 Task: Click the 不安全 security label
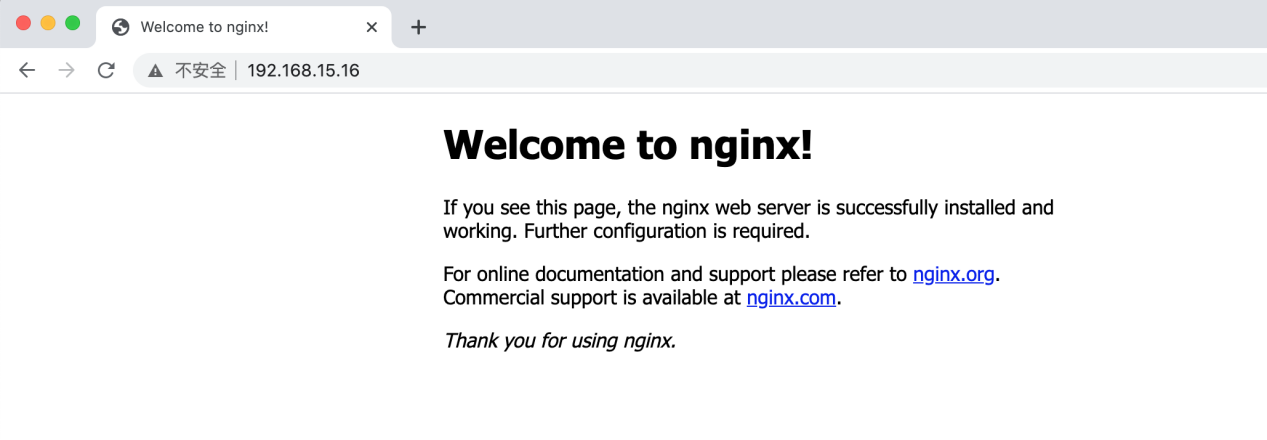pyautogui.click(x=200, y=71)
